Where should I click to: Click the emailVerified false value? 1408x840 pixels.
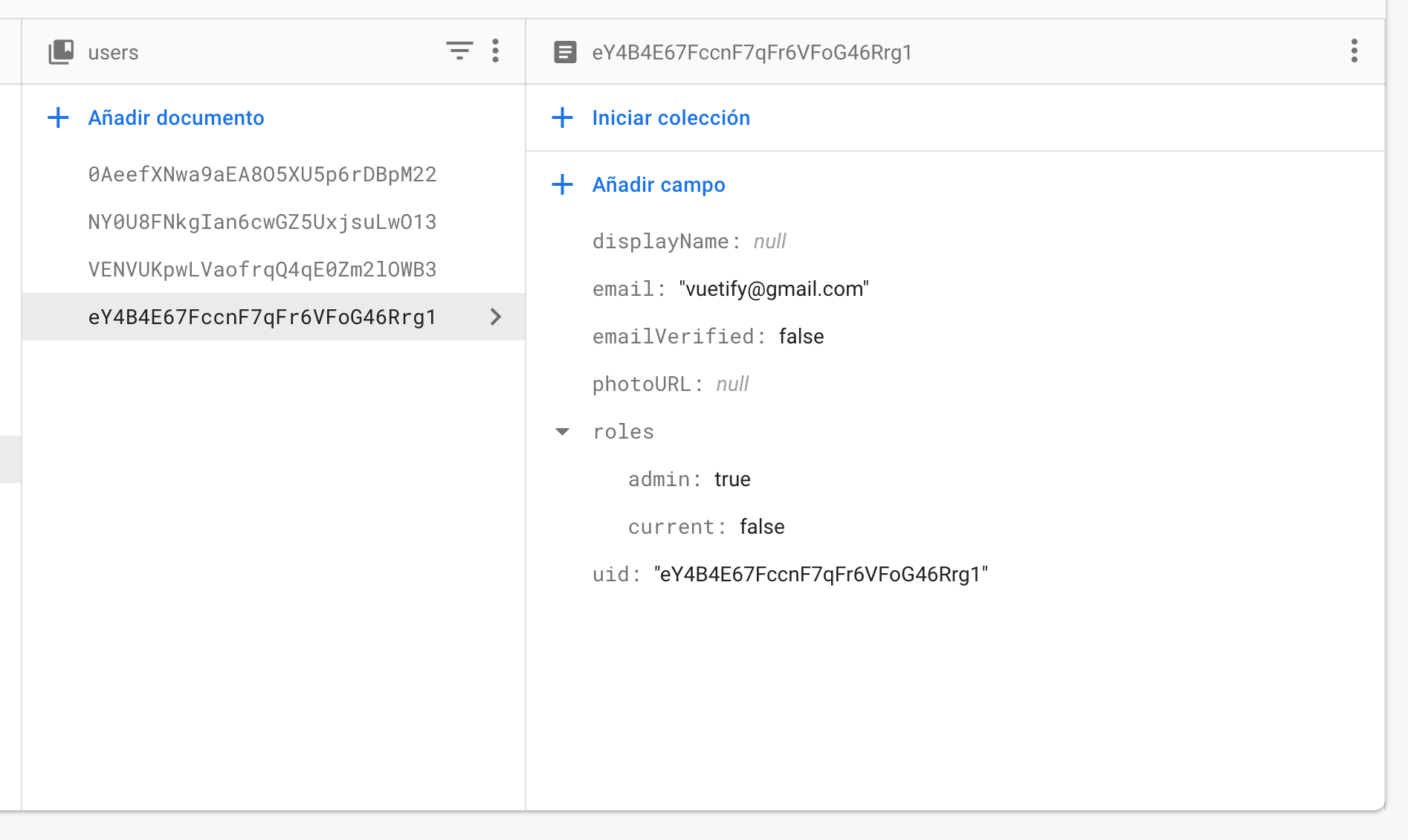pos(801,337)
